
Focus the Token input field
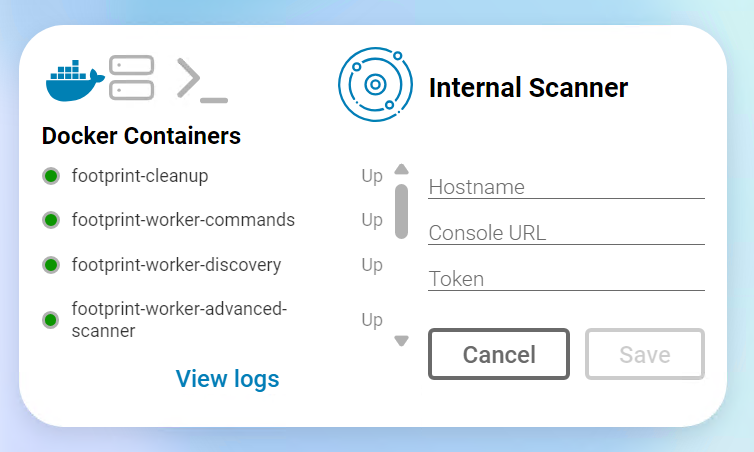566,279
